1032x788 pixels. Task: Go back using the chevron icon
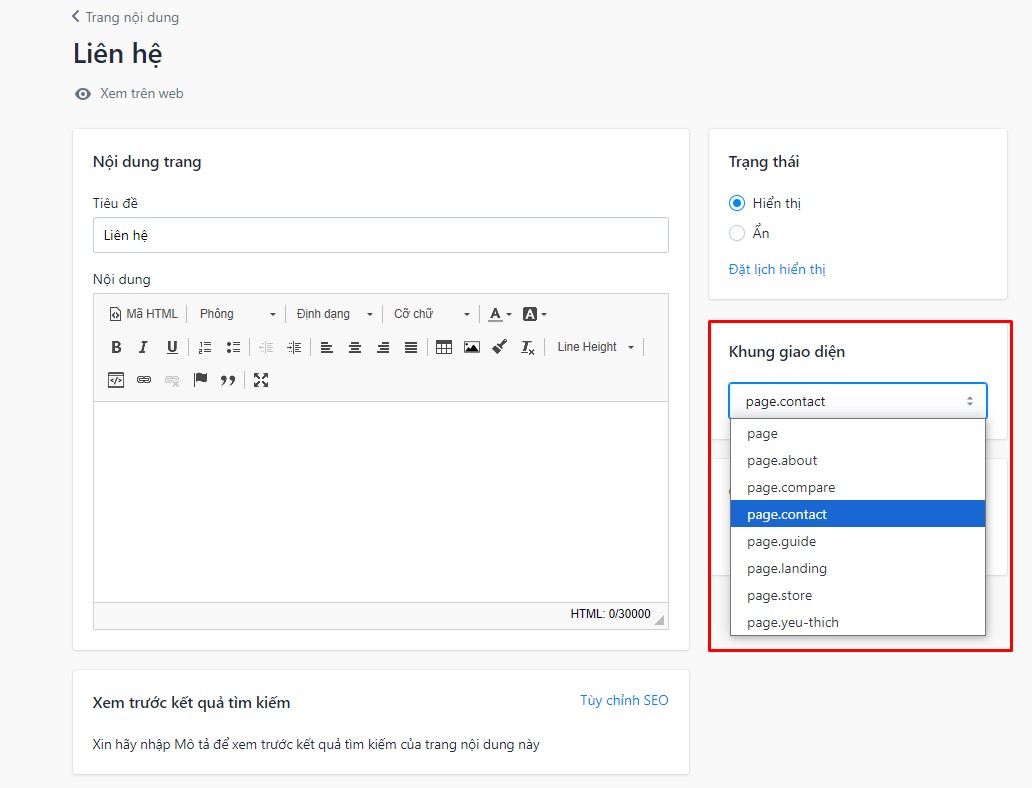tap(76, 16)
